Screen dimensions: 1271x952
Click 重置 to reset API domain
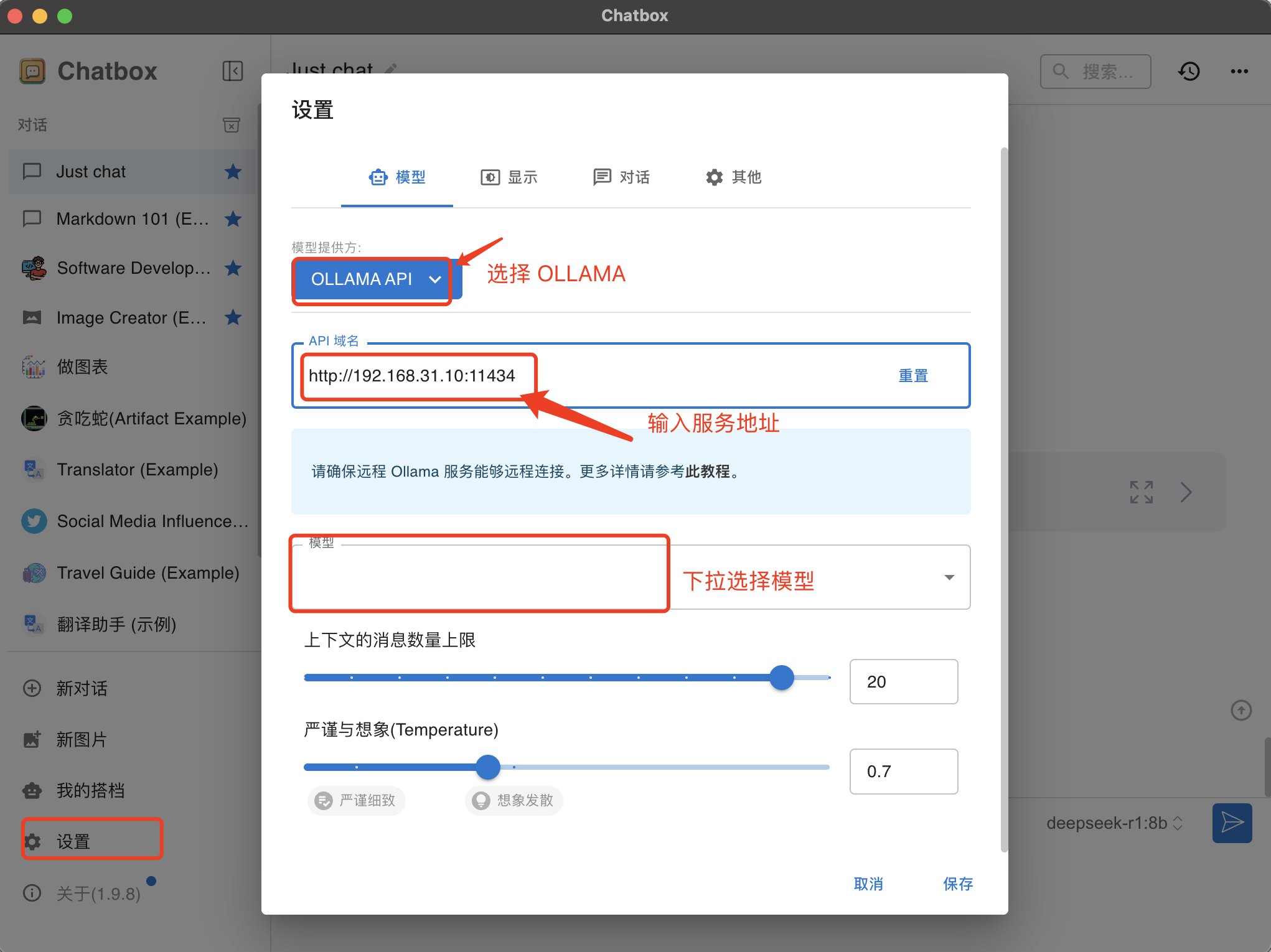click(913, 376)
